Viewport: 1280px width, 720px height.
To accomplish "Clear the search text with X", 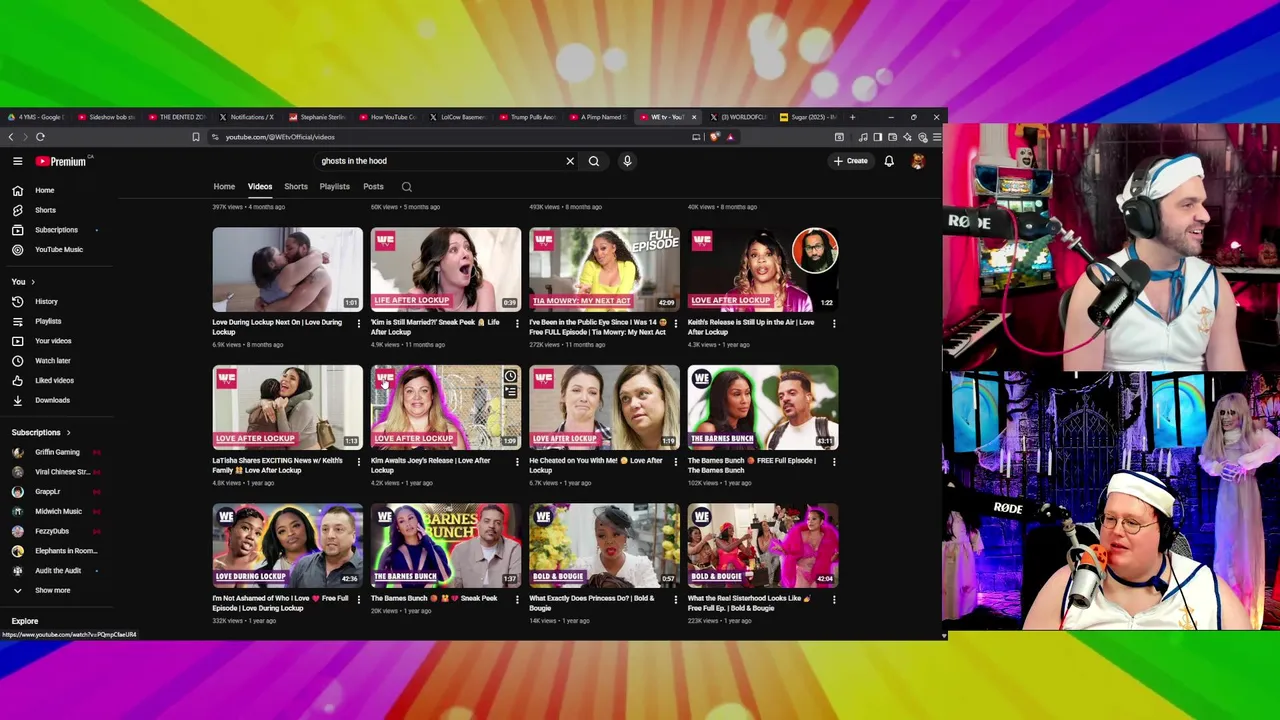I will (570, 161).
